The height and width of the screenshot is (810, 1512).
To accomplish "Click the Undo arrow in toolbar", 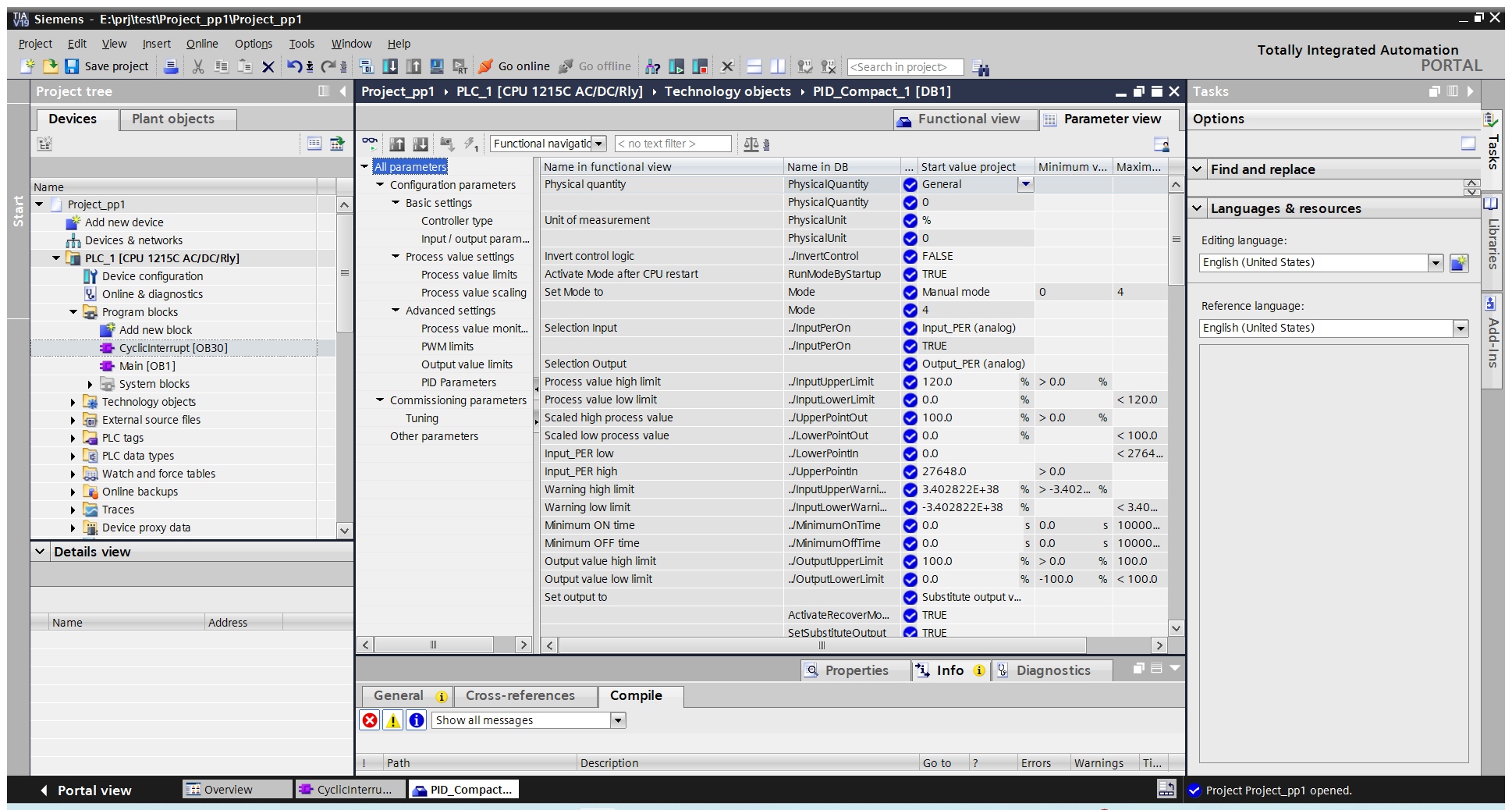I will pyautogui.click(x=293, y=66).
